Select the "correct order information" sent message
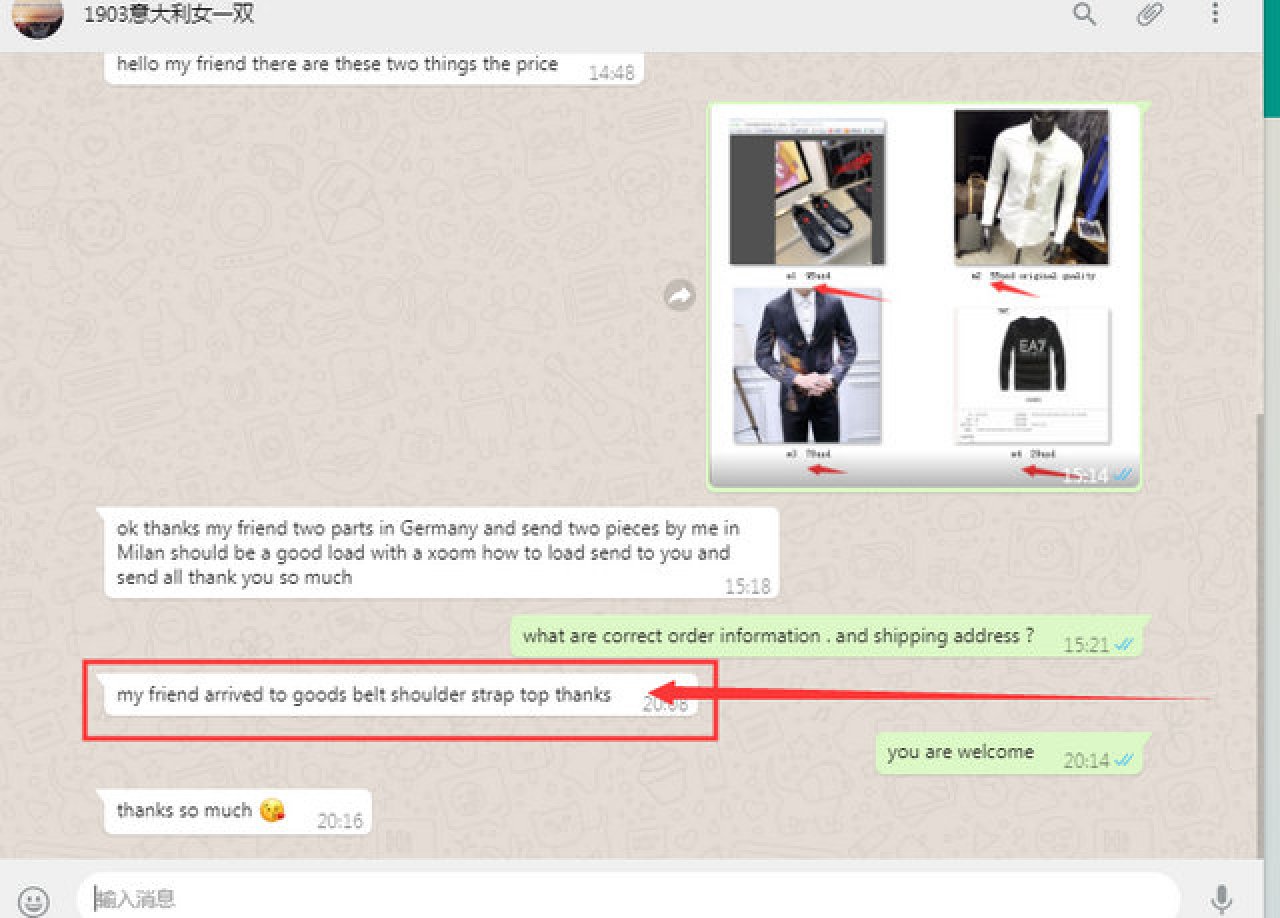1280x918 pixels. [778, 636]
